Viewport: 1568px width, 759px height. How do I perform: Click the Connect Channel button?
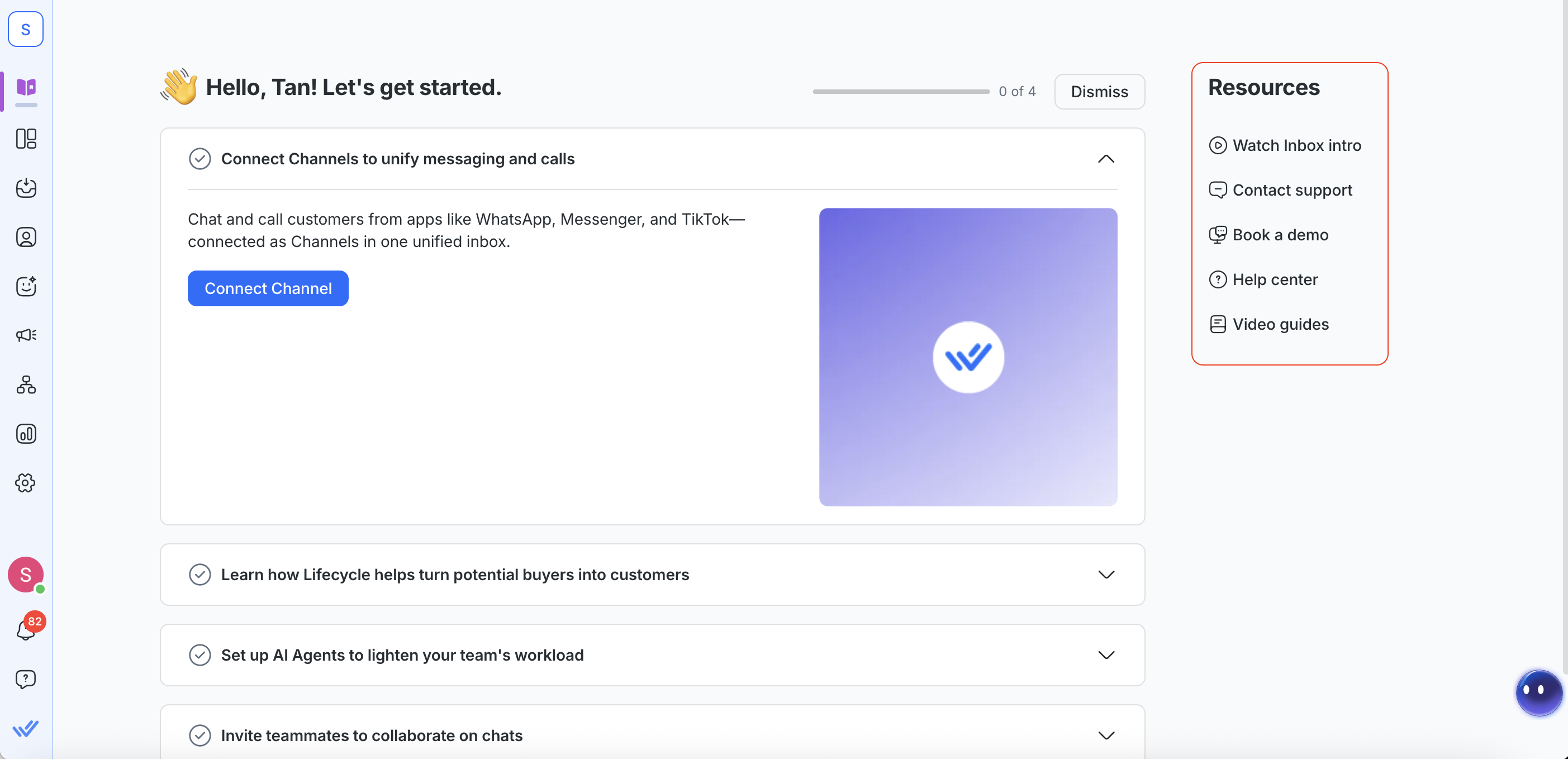pos(268,288)
